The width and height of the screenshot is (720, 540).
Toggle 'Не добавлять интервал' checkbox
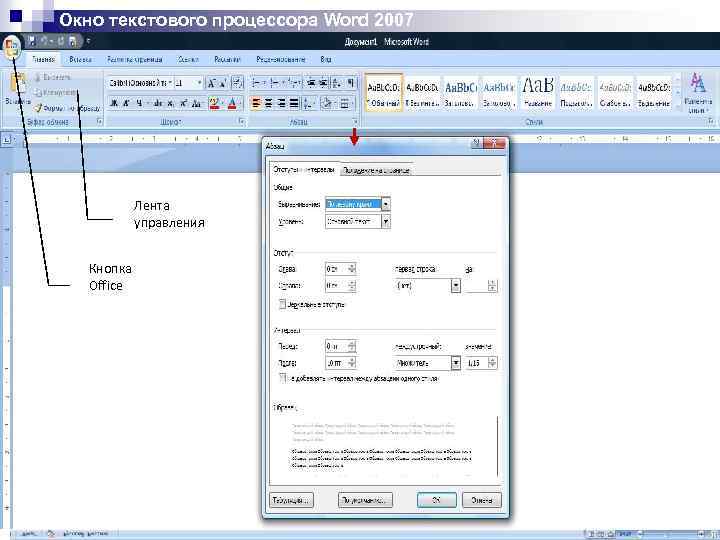pos(282,378)
